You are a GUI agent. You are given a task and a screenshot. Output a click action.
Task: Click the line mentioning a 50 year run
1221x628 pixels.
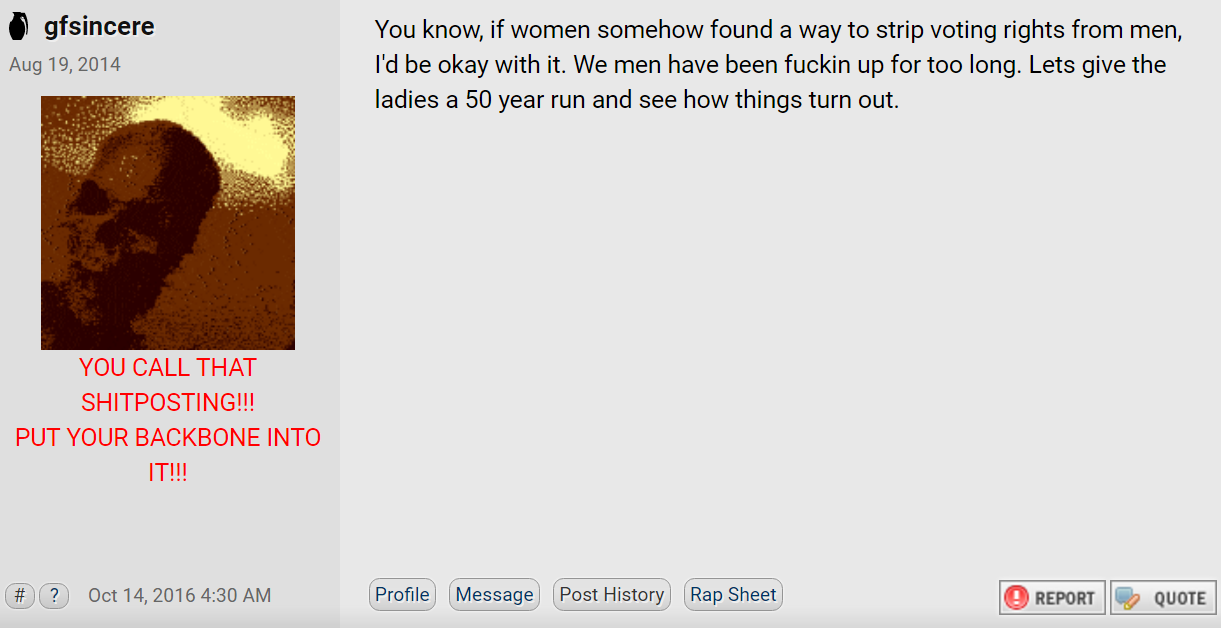tap(637, 101)
